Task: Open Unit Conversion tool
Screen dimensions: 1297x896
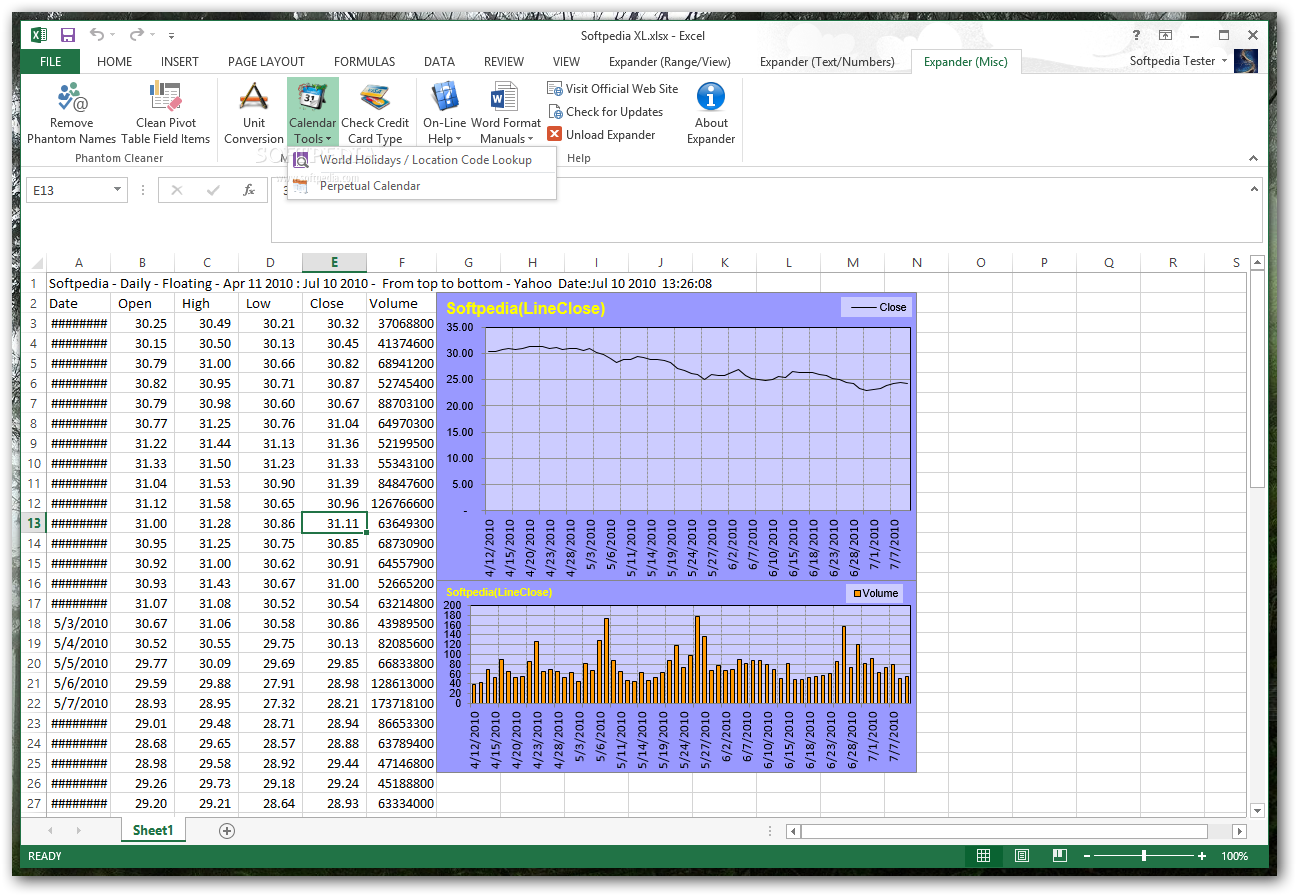Action: click(x=254, y=113)
